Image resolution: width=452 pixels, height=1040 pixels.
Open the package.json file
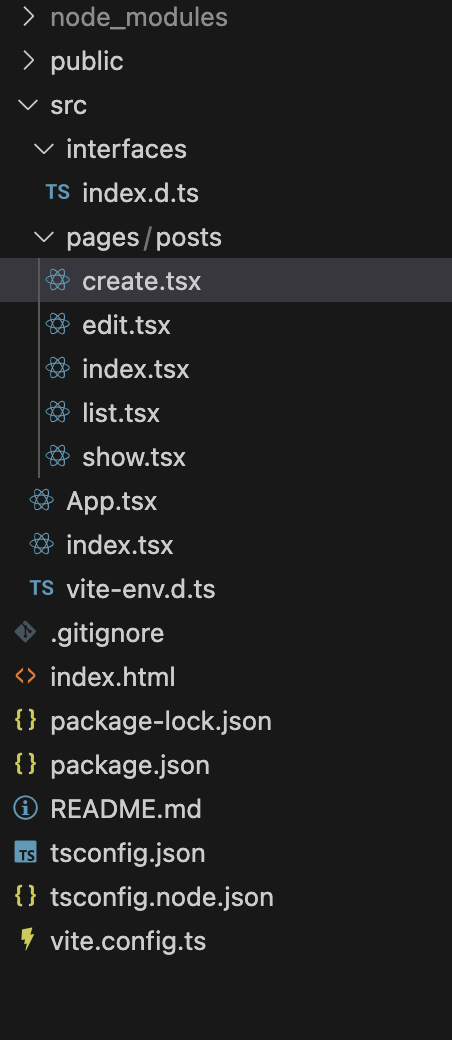coord(226,765)
